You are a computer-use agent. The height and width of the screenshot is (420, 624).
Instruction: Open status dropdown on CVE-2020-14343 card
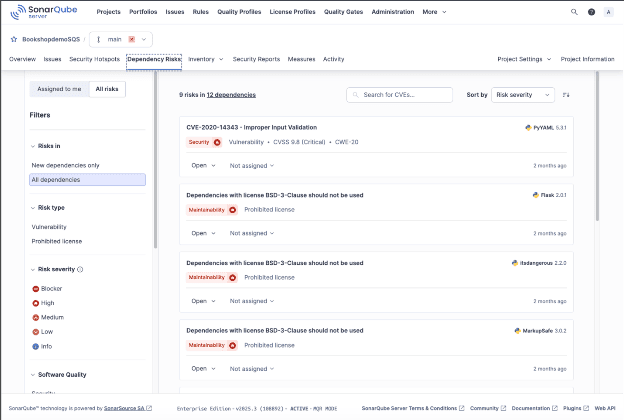pos(203,166)
